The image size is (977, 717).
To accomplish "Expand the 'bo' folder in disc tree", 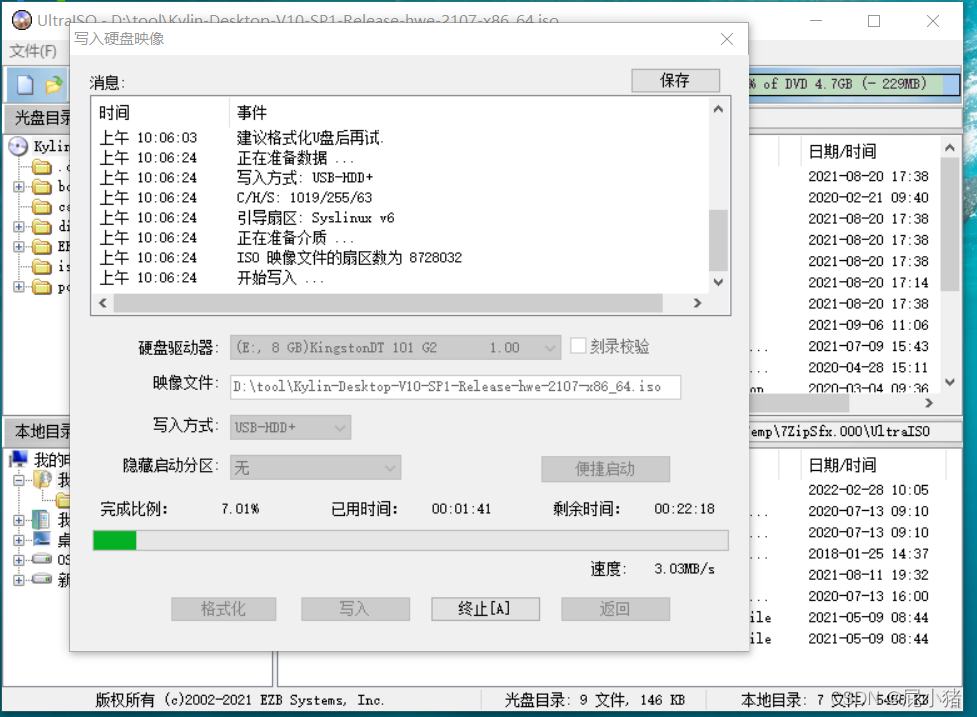I will click(x=19, y=186).
